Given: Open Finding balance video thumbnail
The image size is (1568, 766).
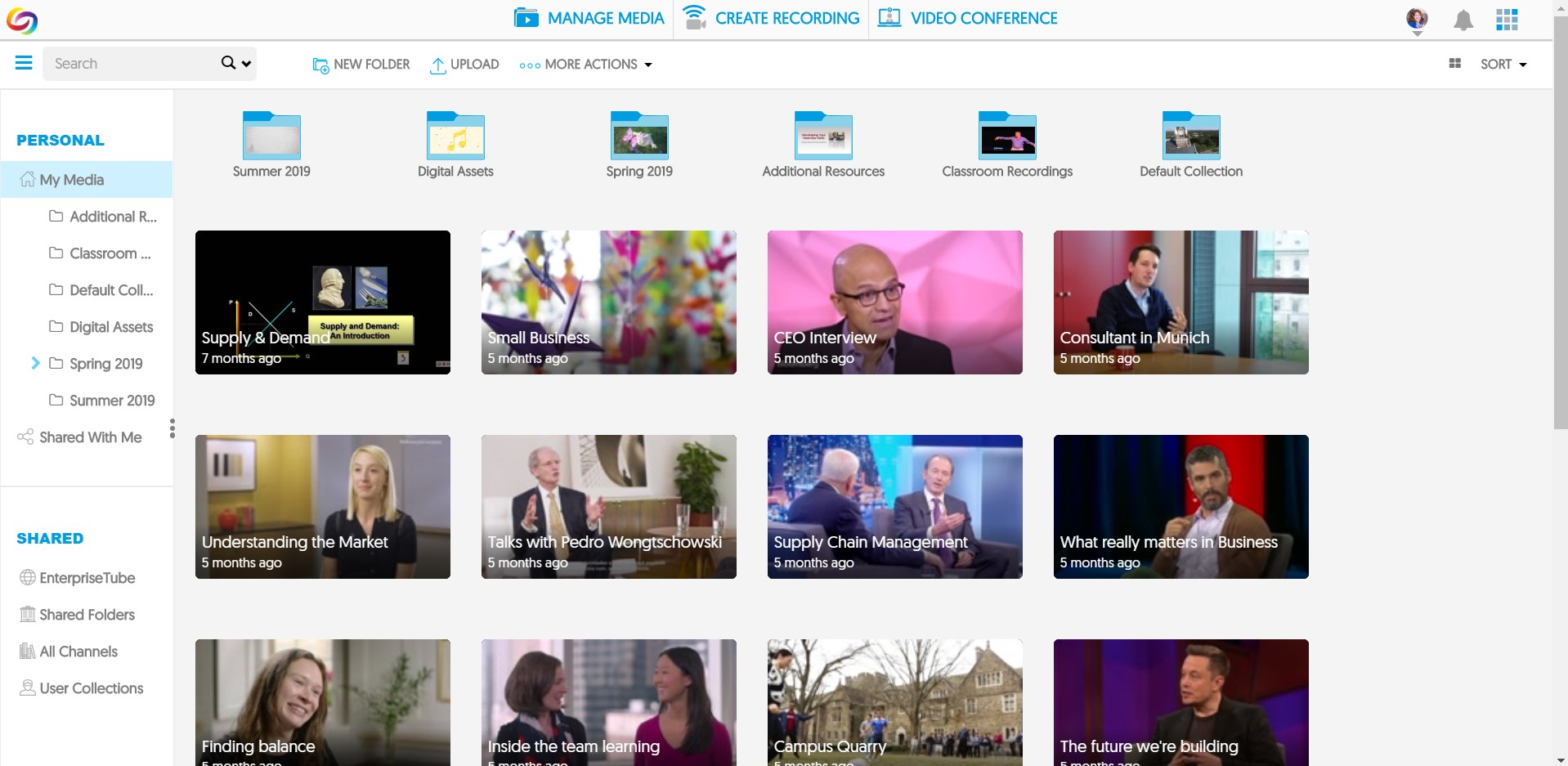Looking at the screenshot, I should coord(323,703).
